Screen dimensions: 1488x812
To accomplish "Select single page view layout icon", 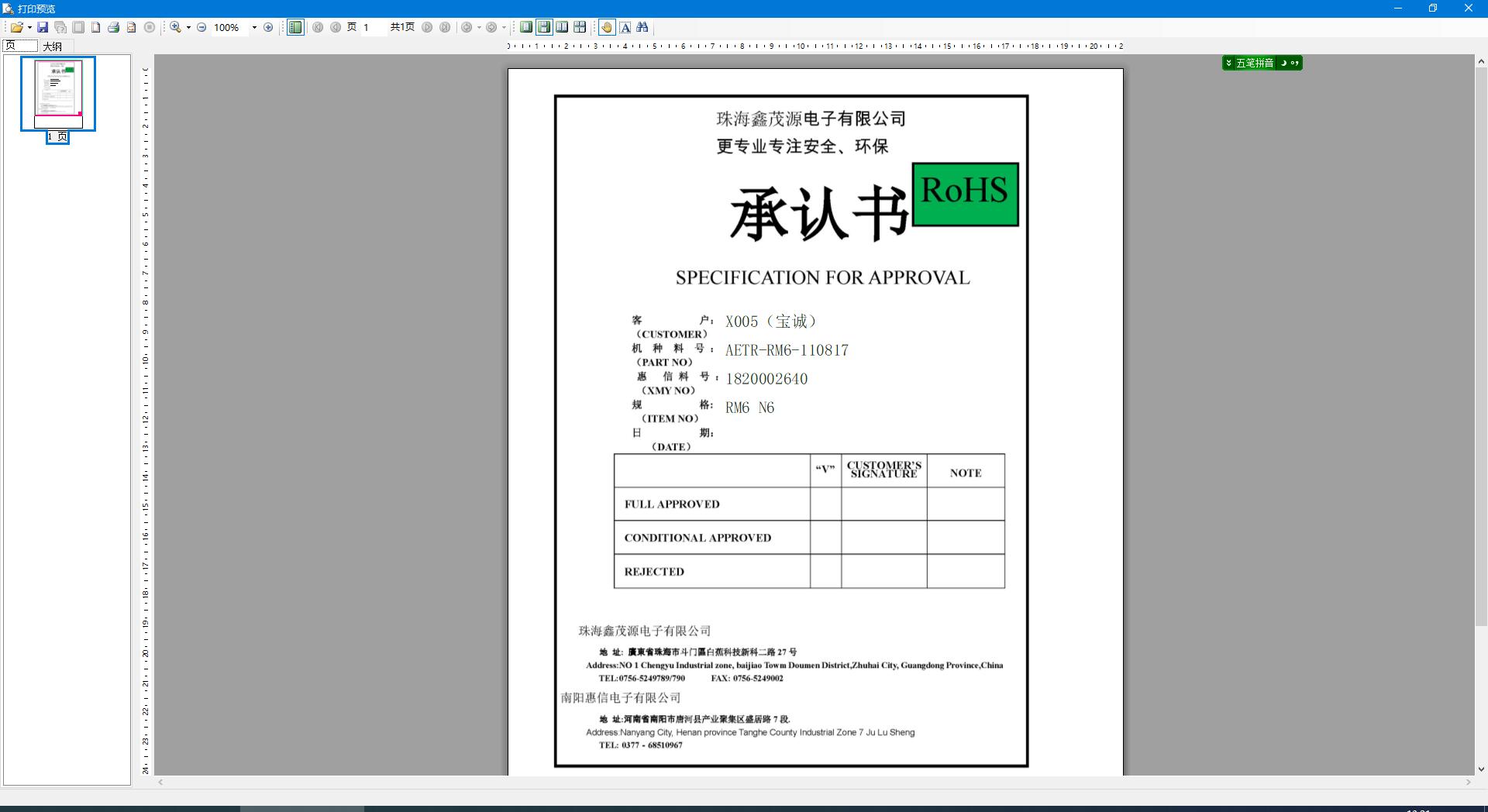I will [526, 27].
